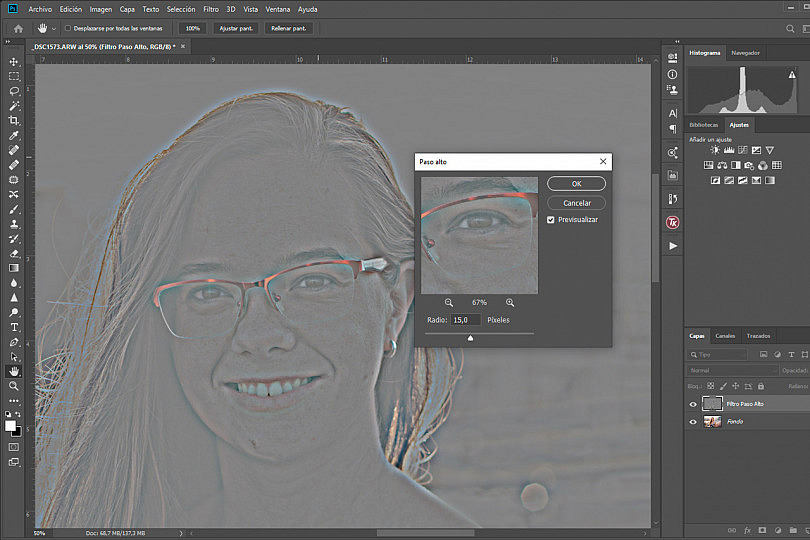Select the Crop tool
The width and height of the screenshot is (810, 540).
click(14, 120)
